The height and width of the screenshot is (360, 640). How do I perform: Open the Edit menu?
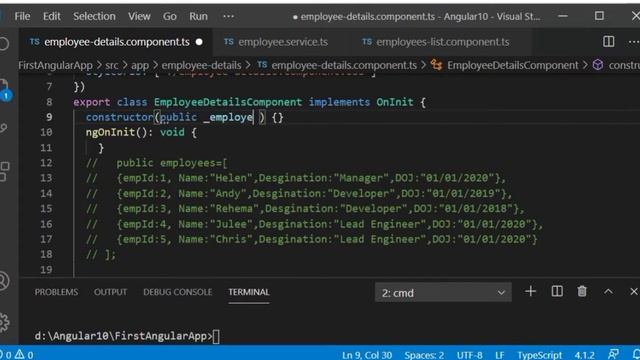[x=51, y=16]
